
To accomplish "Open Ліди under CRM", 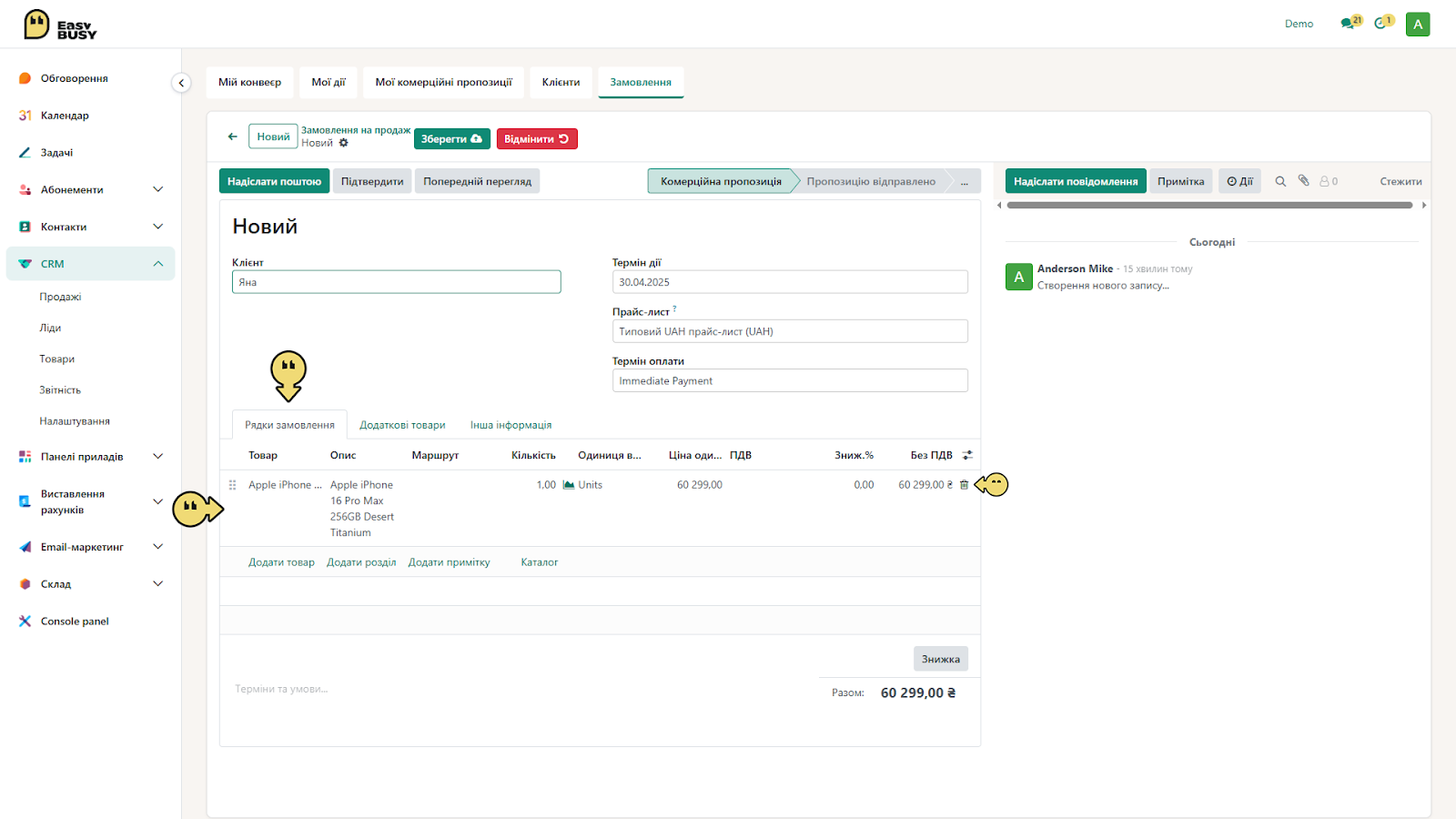I will tap(50, 328).
